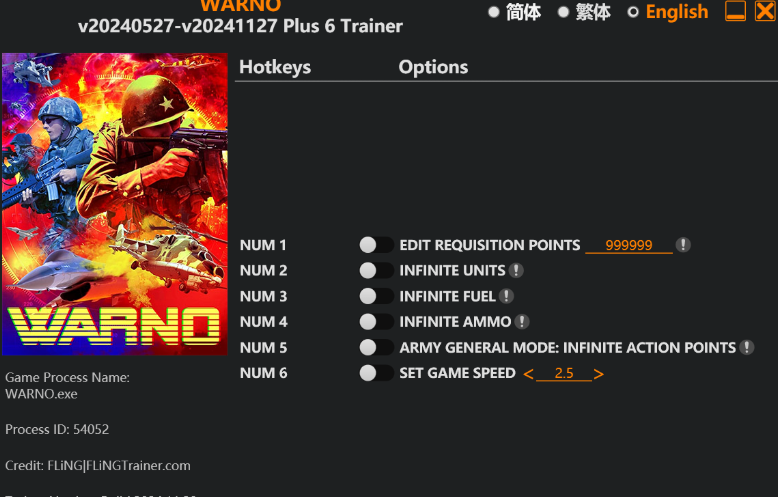
Task: Turn on the Infinite Ammo switch
Action: pos(376,322)
